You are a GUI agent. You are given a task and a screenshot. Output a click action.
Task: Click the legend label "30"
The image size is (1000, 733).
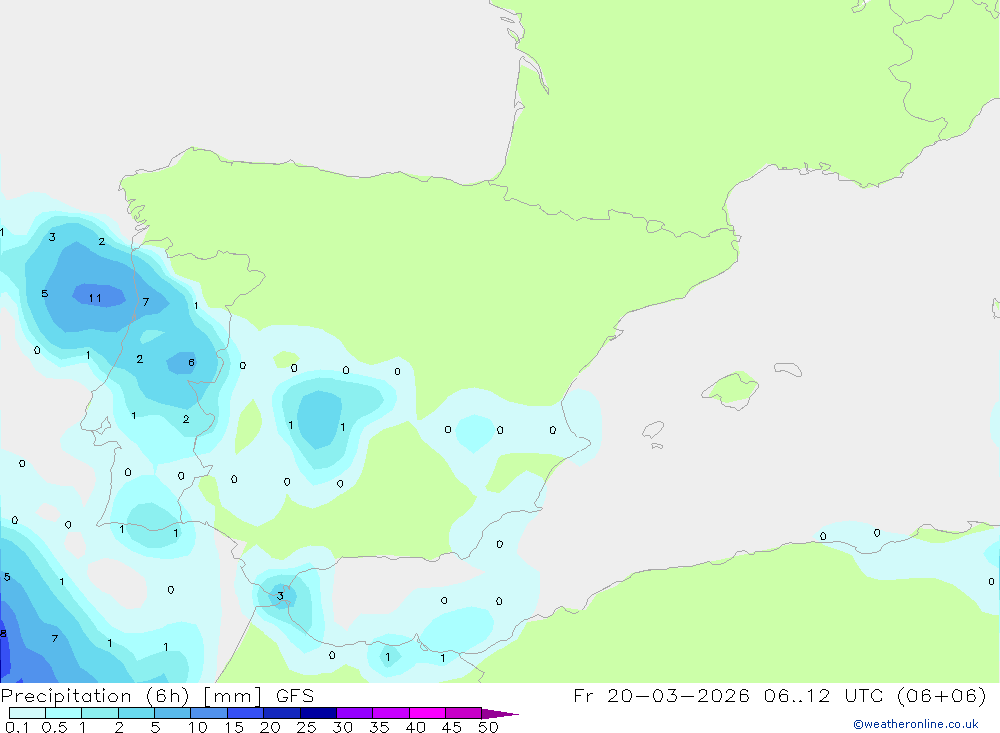(x=342, y=727)
